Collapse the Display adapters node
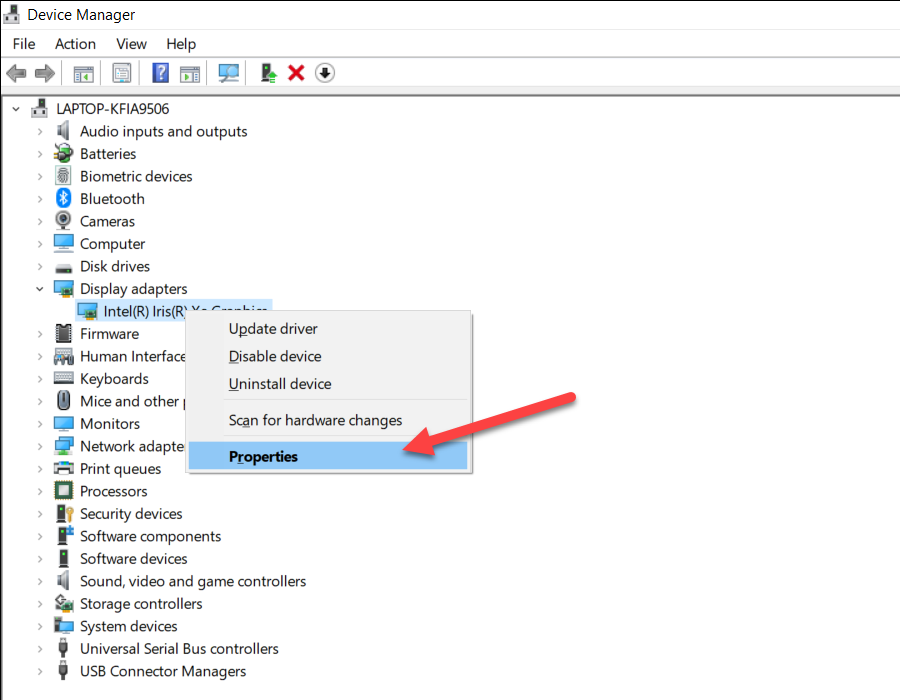Image resolution: width=900 pixels, height=700 pixels. (40, 289)
